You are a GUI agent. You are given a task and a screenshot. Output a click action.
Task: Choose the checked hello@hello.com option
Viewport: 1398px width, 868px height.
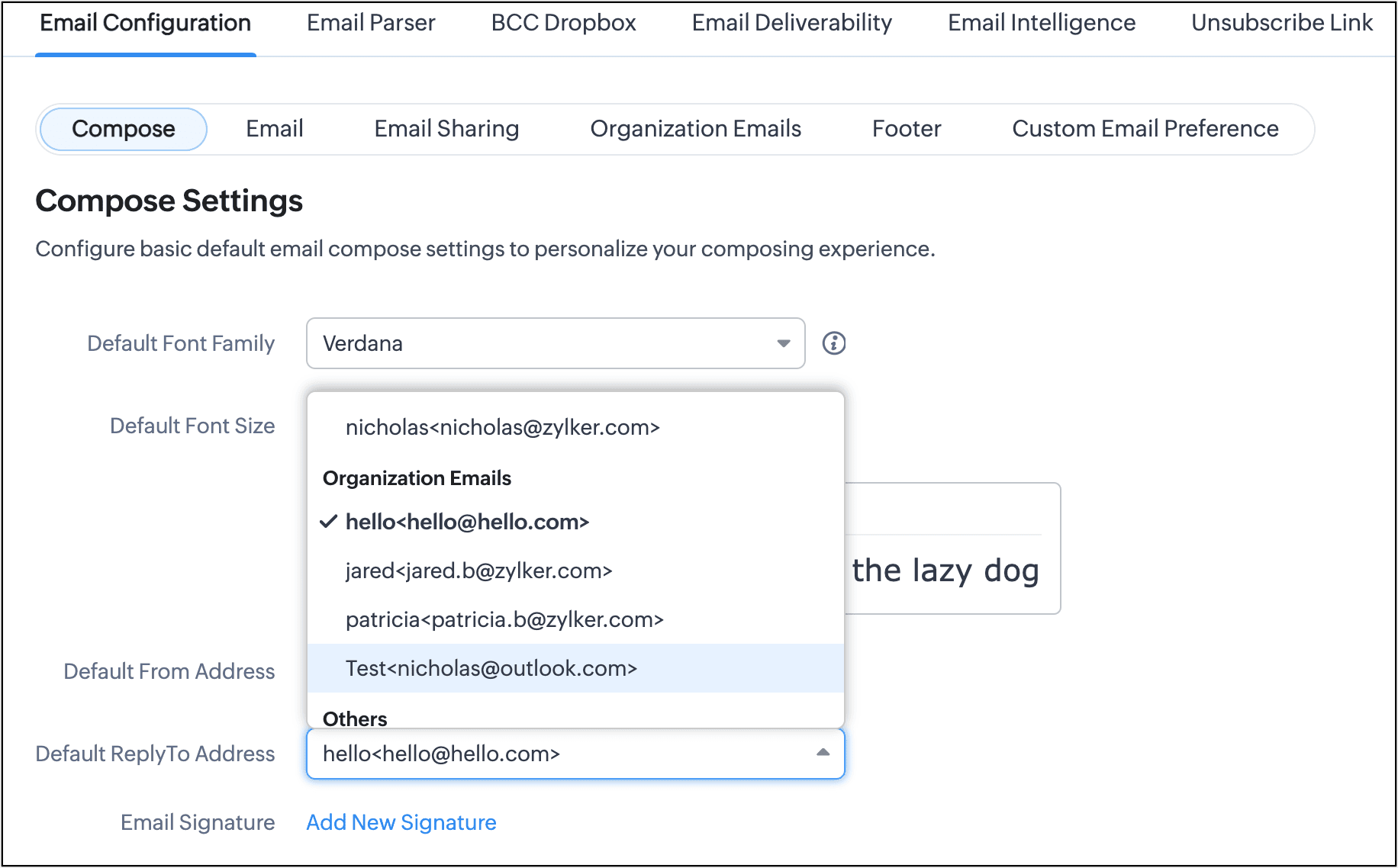point(467,522)
